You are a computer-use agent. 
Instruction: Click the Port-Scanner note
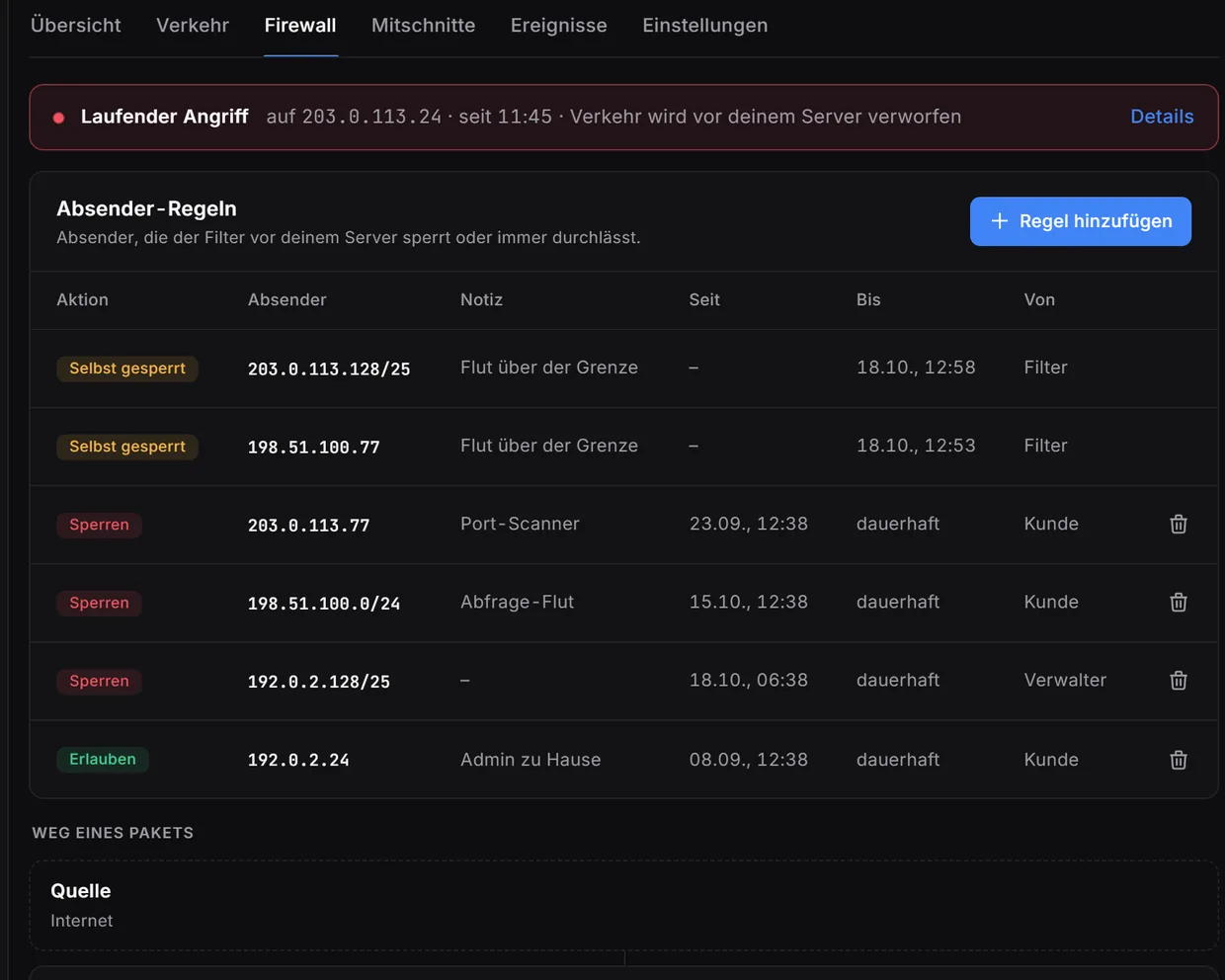(520, 524)
